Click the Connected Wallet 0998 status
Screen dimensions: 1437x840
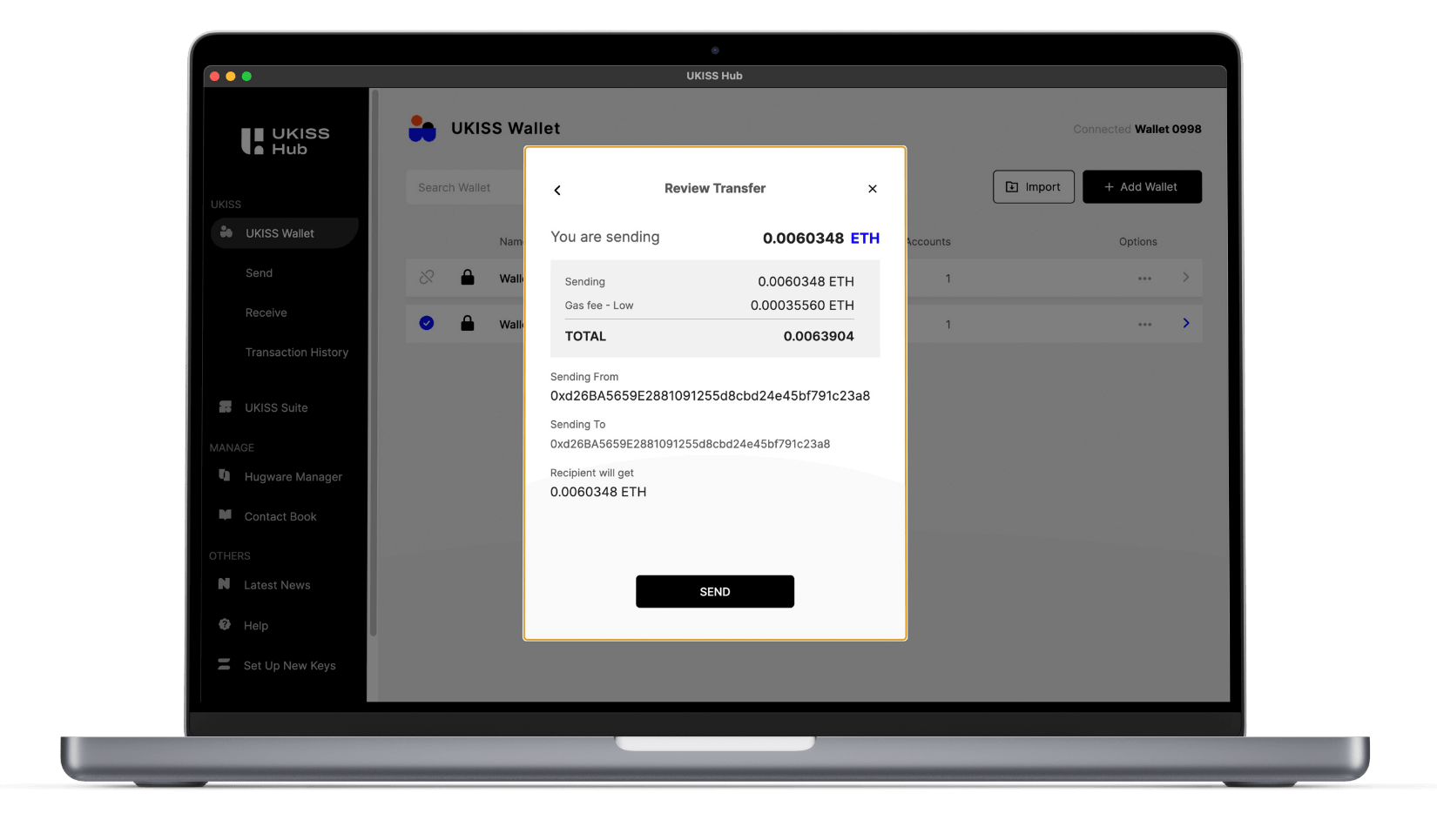(x=1137, y=129)
